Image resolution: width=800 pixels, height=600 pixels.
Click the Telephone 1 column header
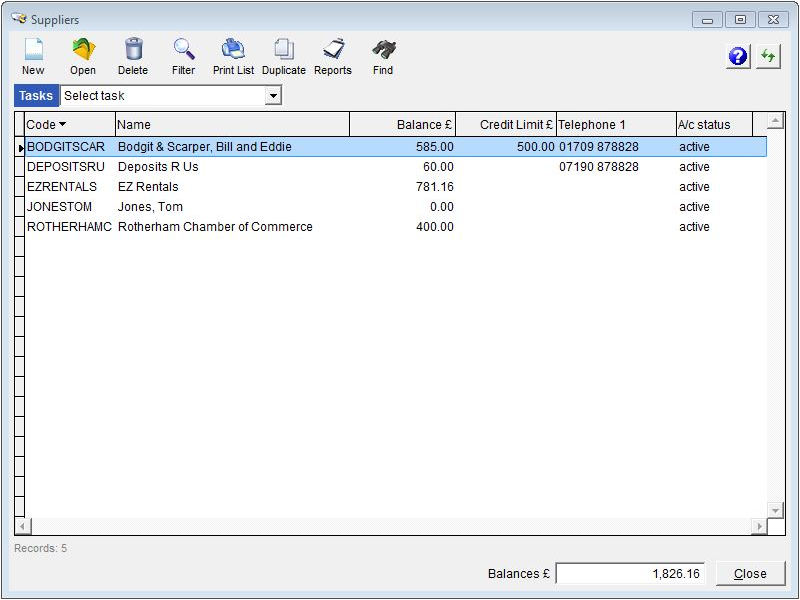[x=616, y=124]
